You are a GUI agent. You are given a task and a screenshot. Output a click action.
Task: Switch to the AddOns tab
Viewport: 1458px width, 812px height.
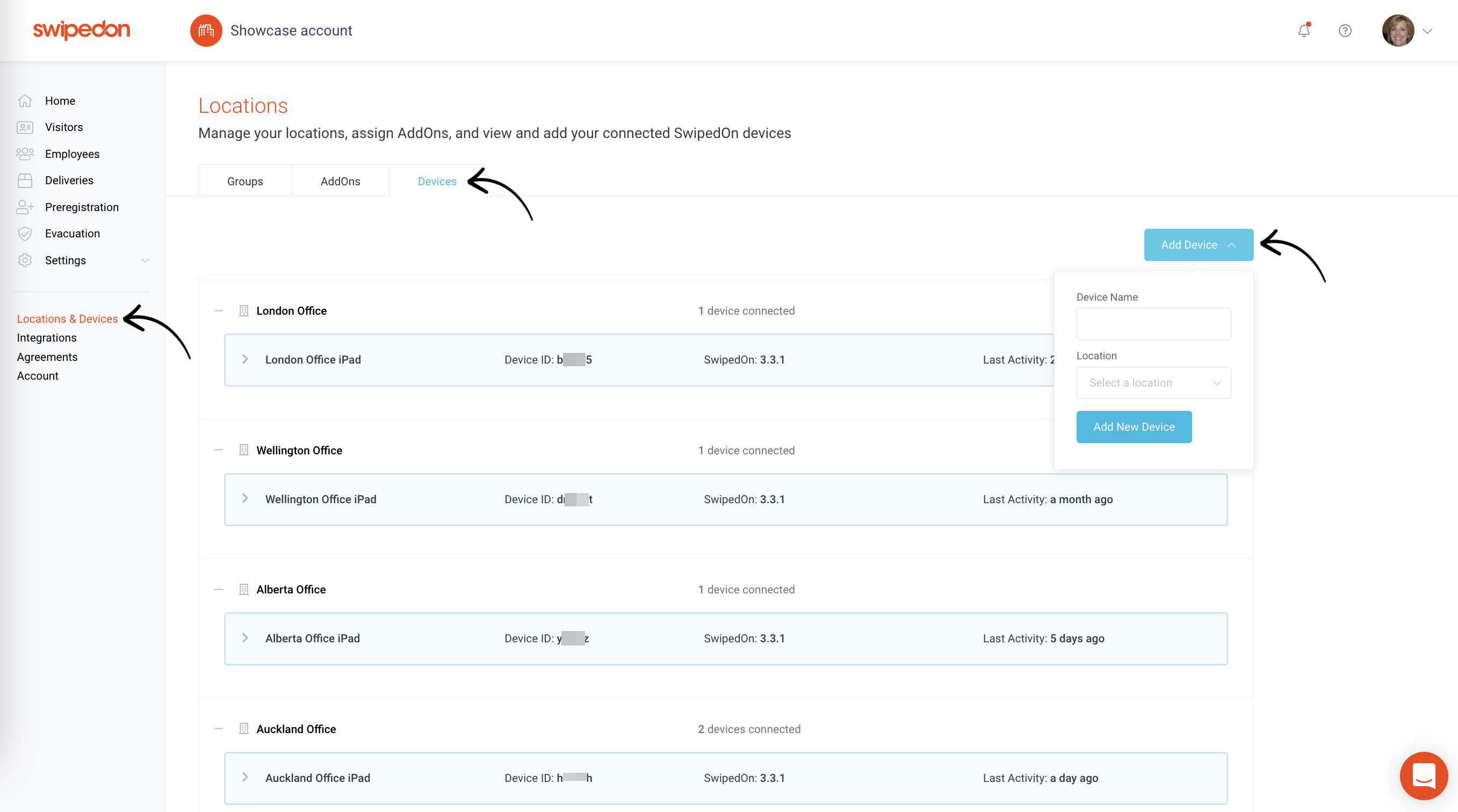pos(340,180)
